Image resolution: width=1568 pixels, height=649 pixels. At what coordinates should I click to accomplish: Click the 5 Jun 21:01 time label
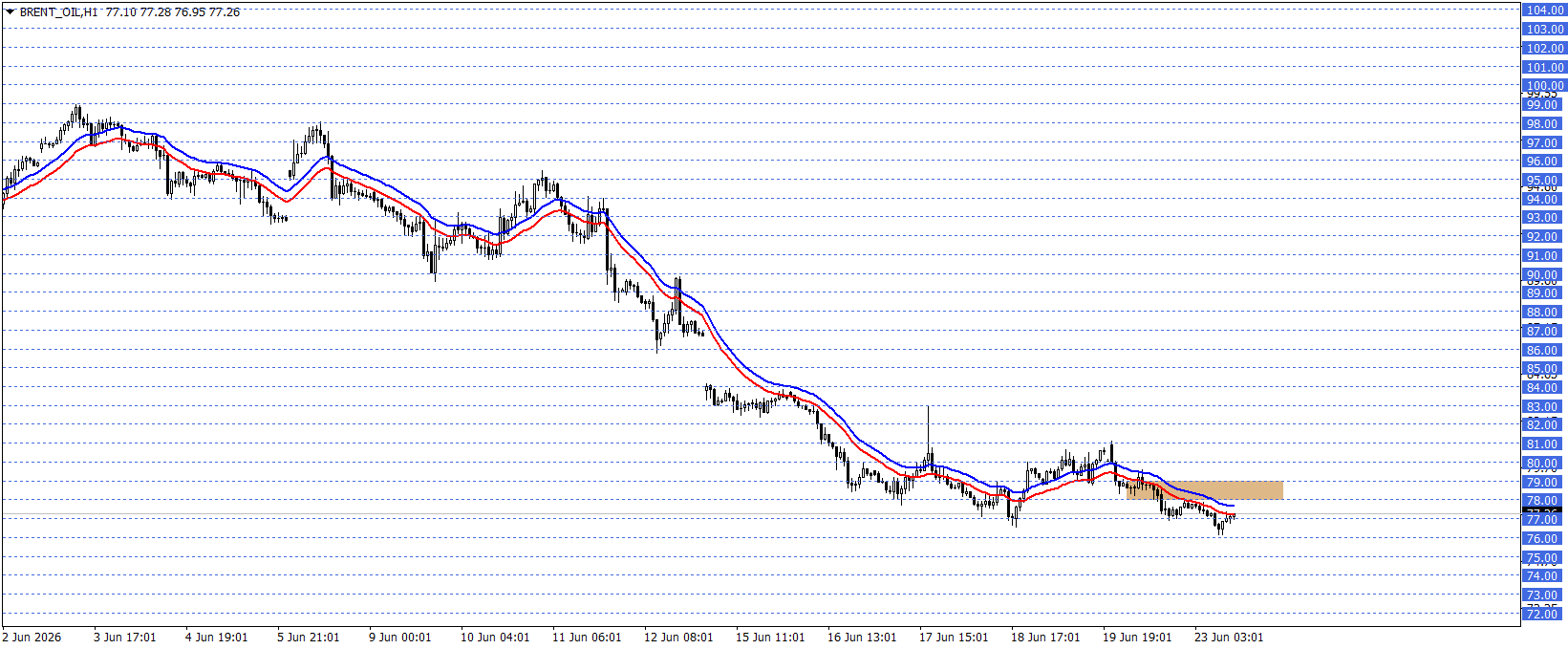coord(308,638)
